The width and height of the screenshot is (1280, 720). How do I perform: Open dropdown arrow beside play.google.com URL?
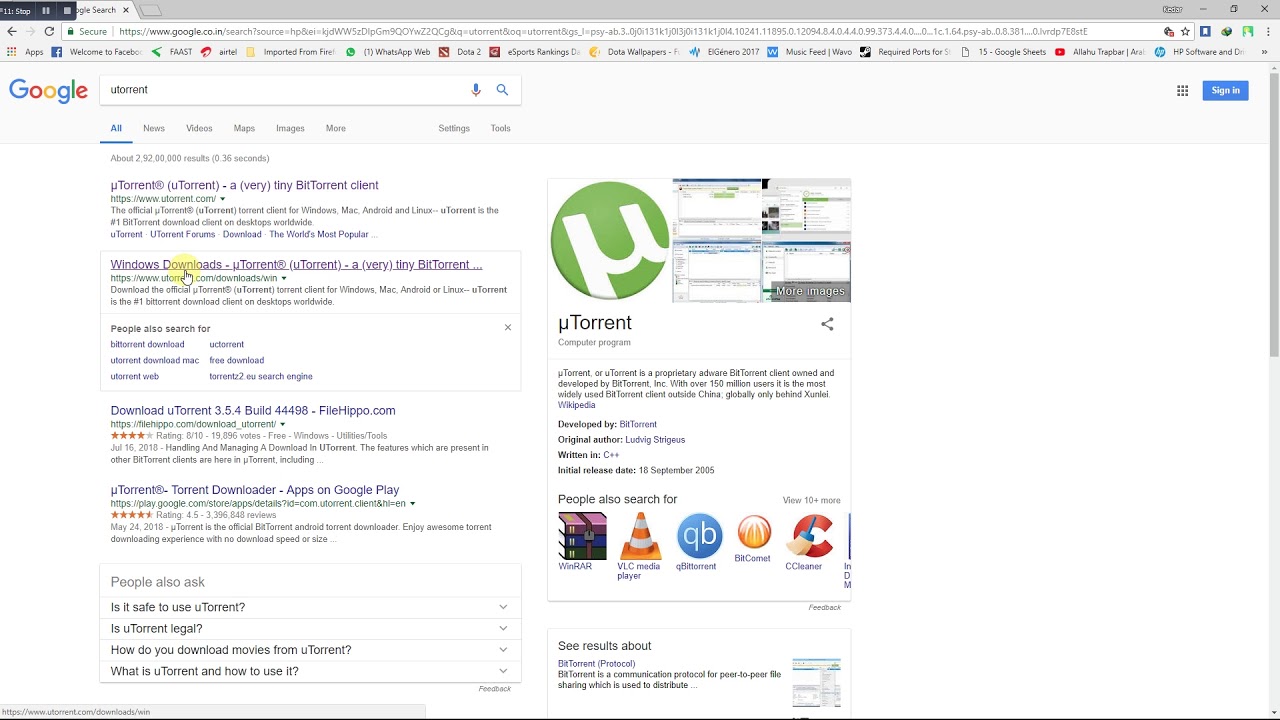point(412,504)
